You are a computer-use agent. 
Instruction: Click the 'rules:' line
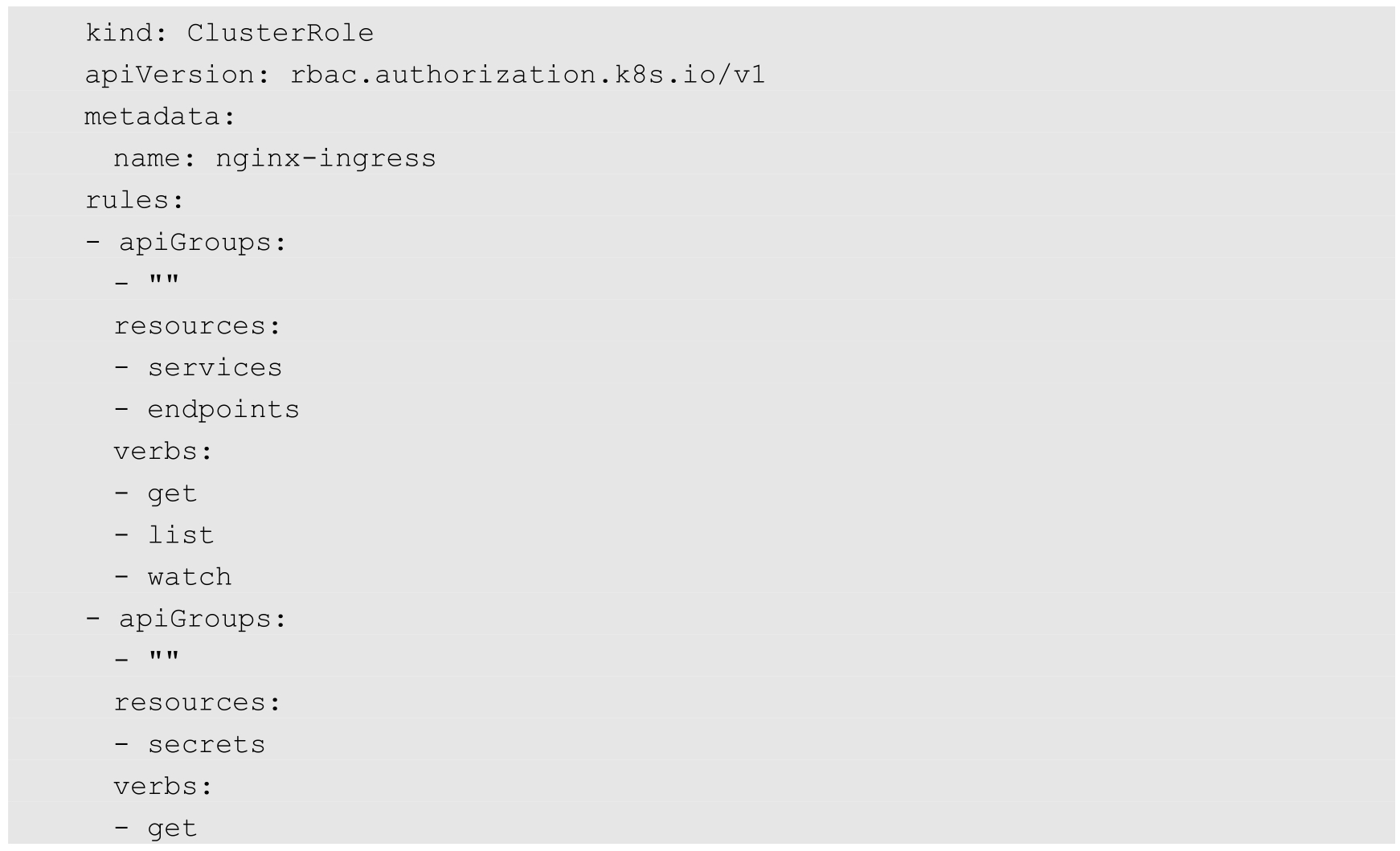tap(135, 200)
